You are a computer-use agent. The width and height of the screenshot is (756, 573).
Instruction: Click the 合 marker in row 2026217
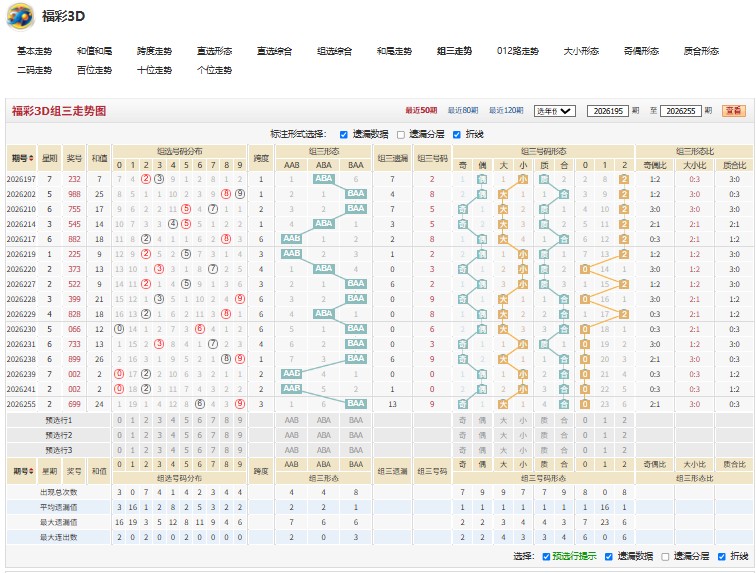[x=564, y=239]
